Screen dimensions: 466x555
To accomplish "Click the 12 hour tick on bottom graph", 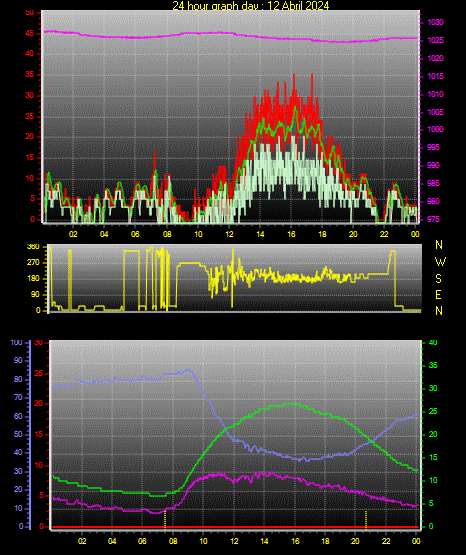I will [x=234, y=541].
